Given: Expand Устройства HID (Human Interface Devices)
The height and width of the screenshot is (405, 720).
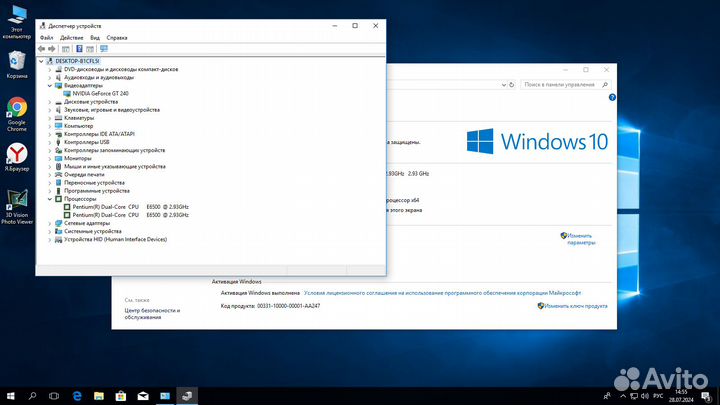Looking at the screenshot, I should (x=50, y=239).
